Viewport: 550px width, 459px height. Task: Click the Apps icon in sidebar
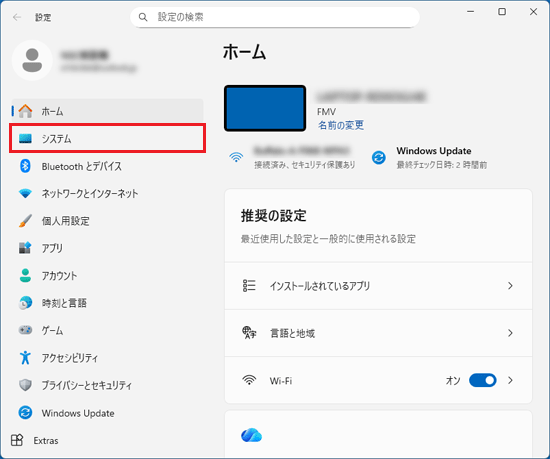tap(25, 248)
